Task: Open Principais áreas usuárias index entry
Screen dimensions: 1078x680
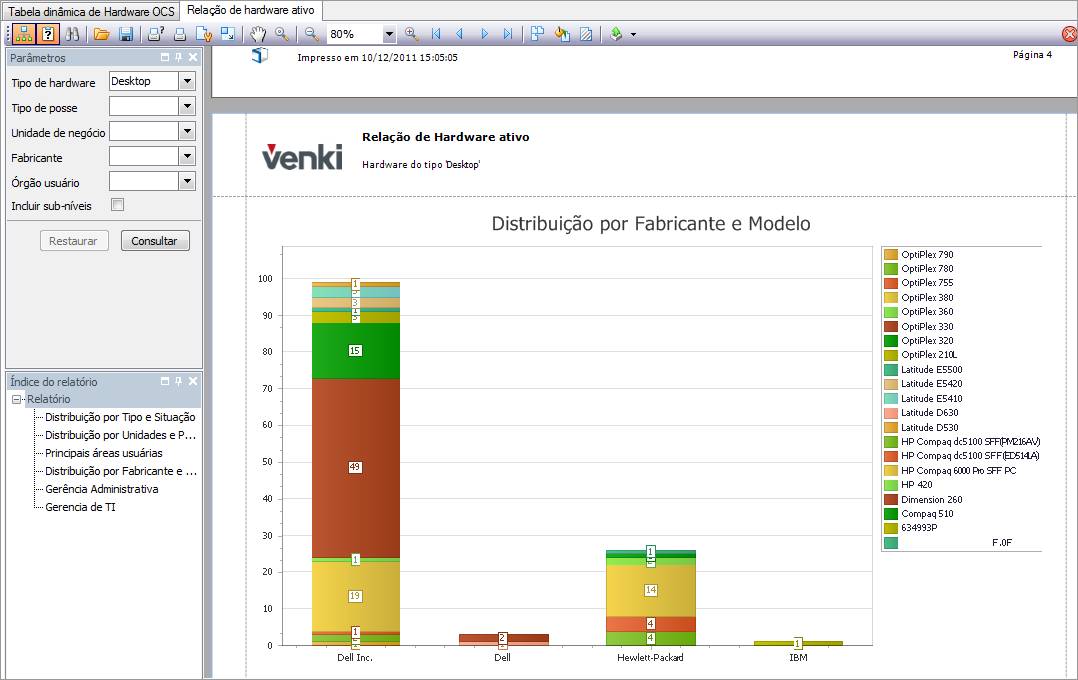Action: pos(104,453)
